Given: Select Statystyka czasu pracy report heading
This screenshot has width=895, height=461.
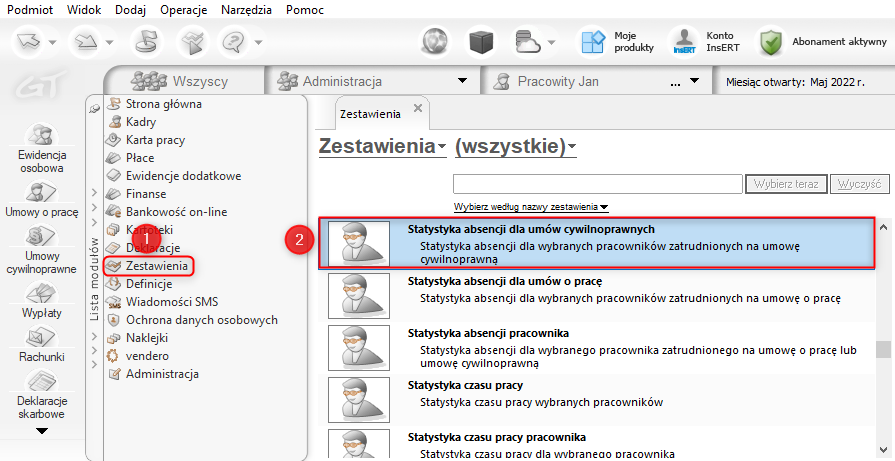Looking at the screenshot, I should click(x=465, y=385).
